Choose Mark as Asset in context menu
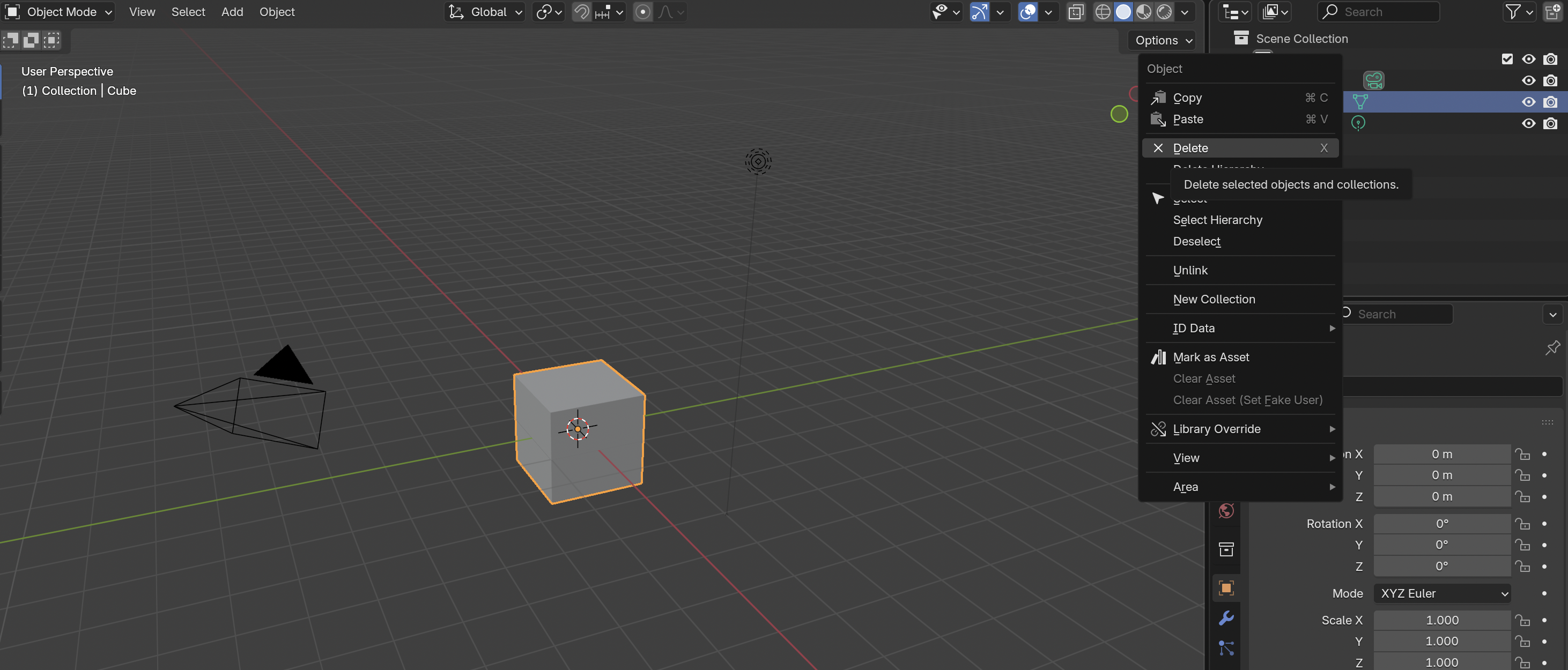The image size is (1568, 670). pyautogui.click(x=1240, y=357)
